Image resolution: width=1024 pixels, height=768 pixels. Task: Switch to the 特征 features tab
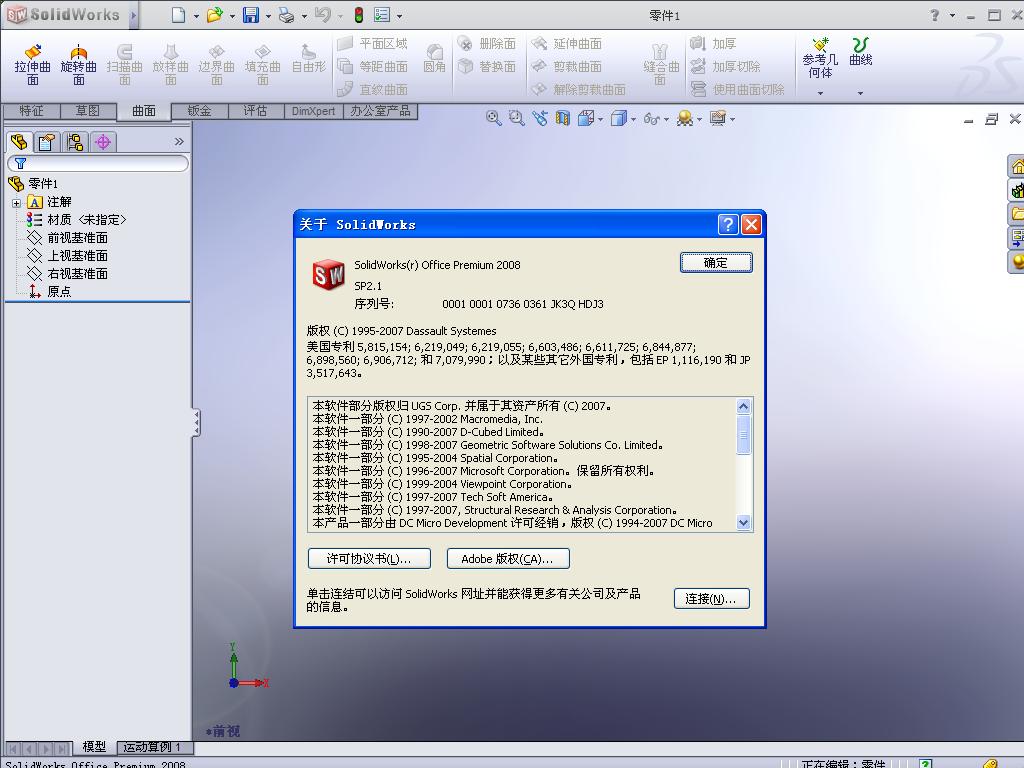click(31, 111)
